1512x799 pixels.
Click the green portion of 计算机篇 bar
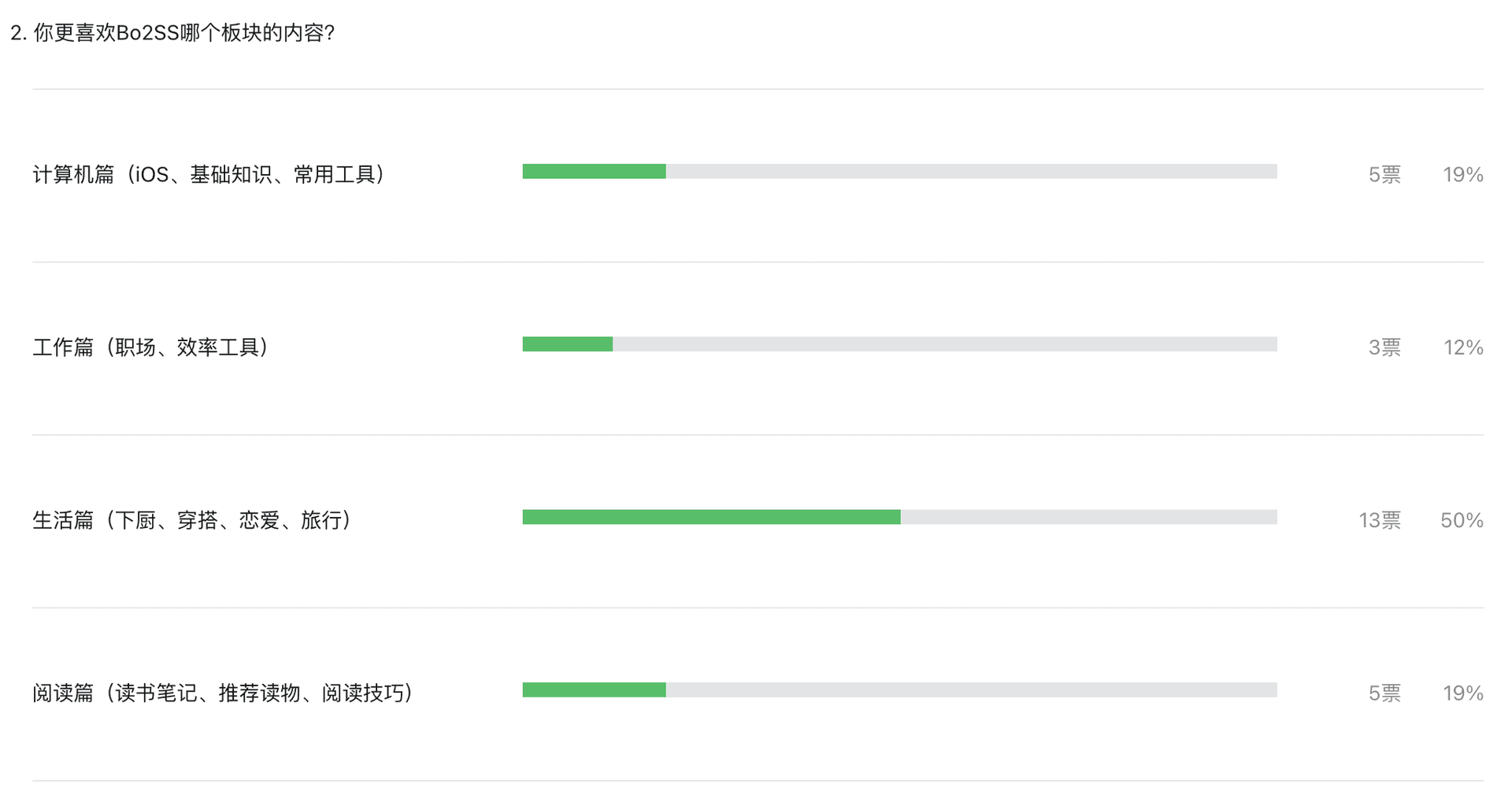[x=594, y=171]
